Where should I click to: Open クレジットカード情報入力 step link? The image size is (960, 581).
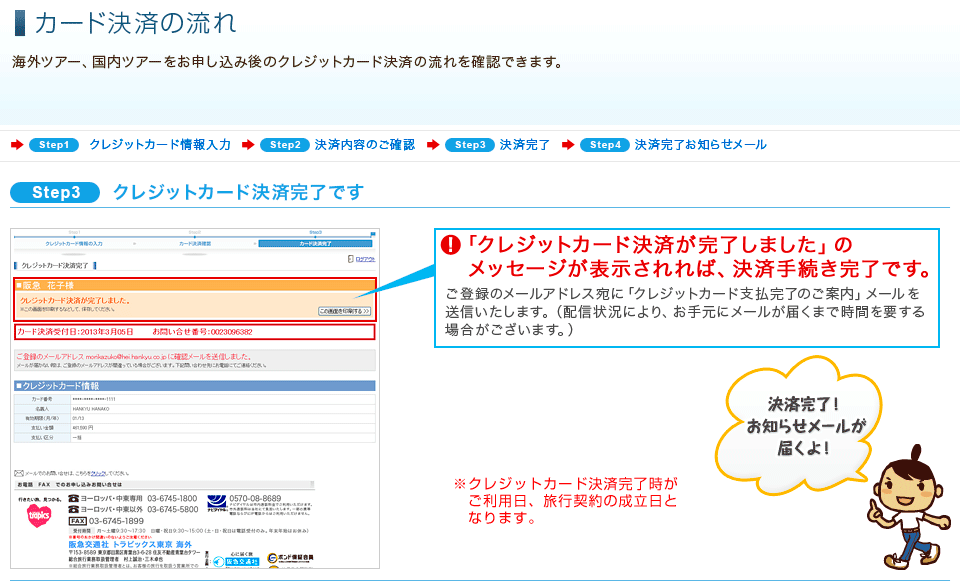click(160, 145)
